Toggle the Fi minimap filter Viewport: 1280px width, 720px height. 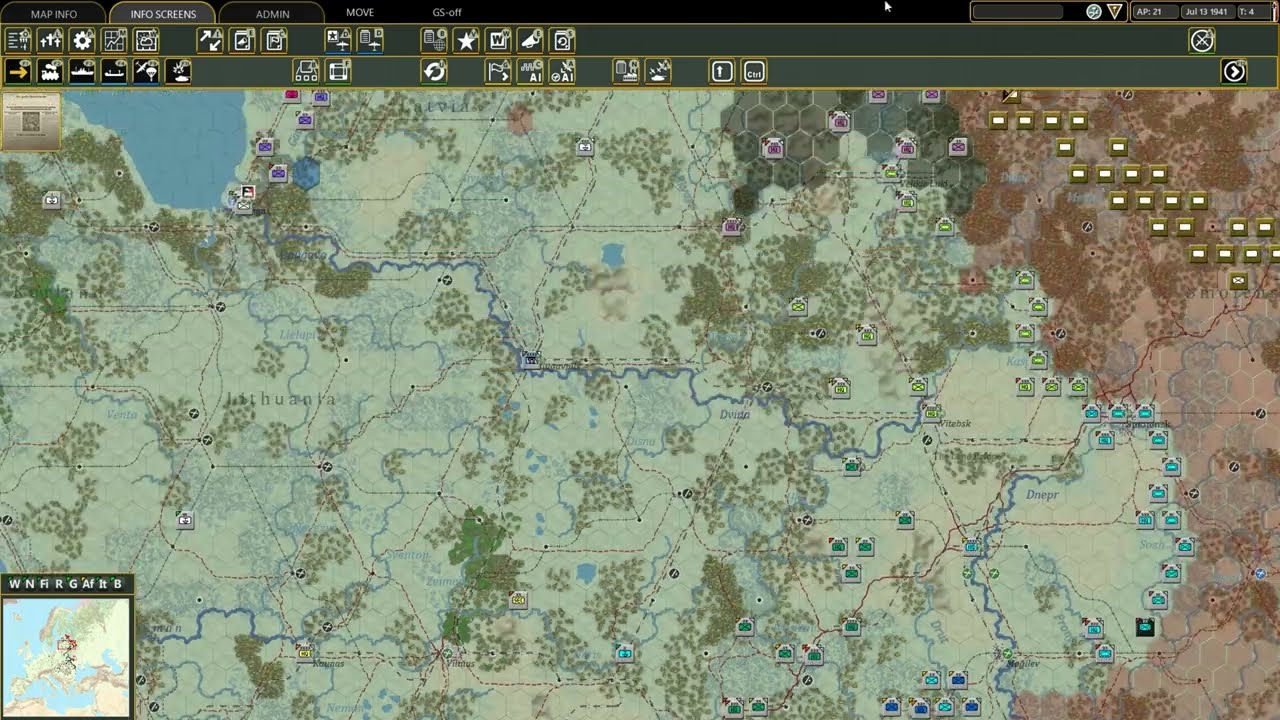click(x=44, y=584)
